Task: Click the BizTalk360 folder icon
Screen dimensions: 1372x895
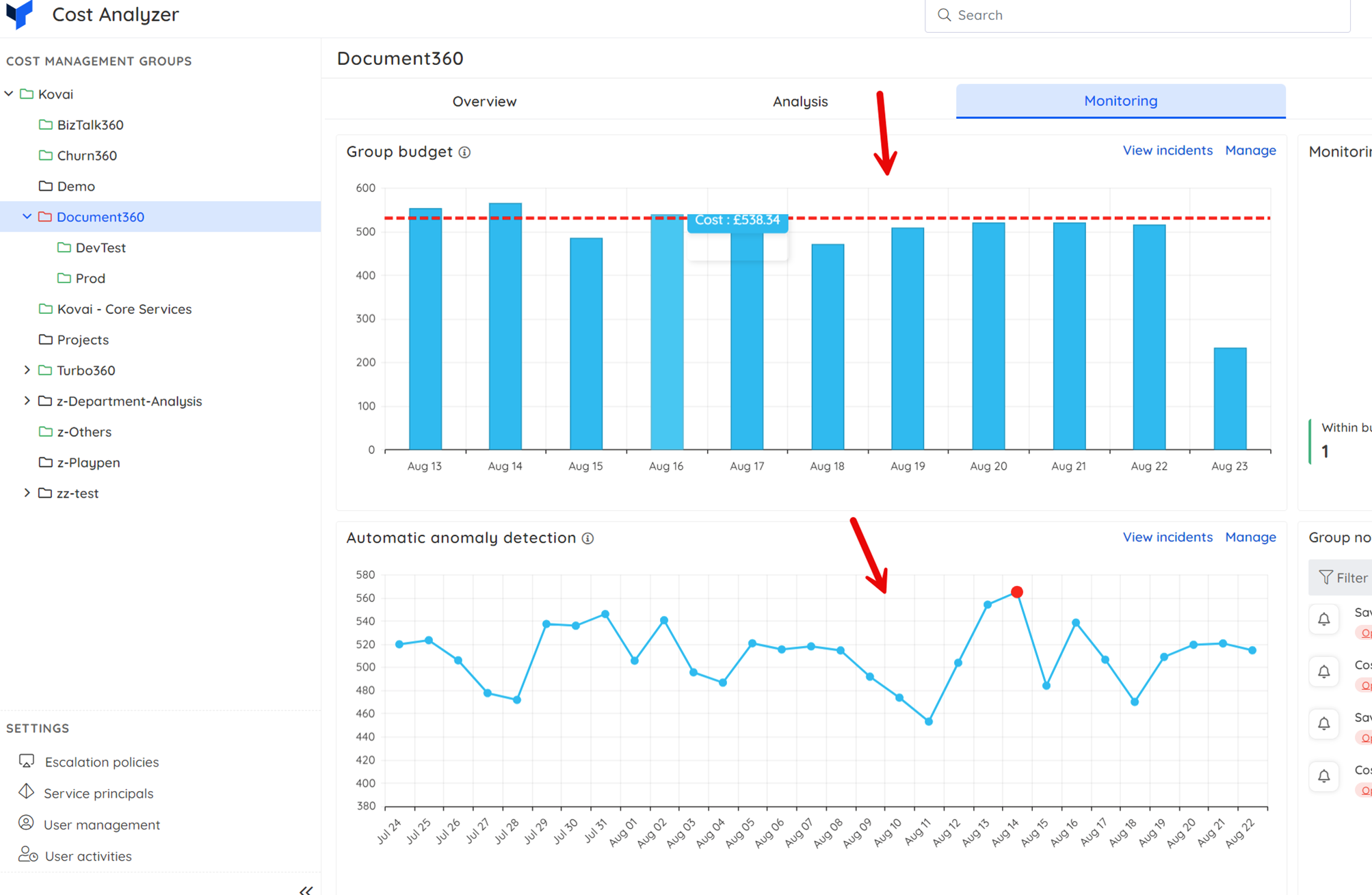Action: pos(46,124)
